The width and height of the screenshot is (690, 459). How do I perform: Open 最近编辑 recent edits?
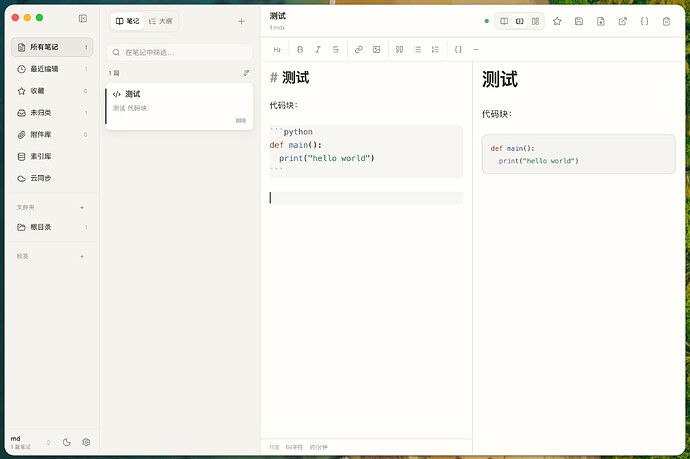click(52, 69)
